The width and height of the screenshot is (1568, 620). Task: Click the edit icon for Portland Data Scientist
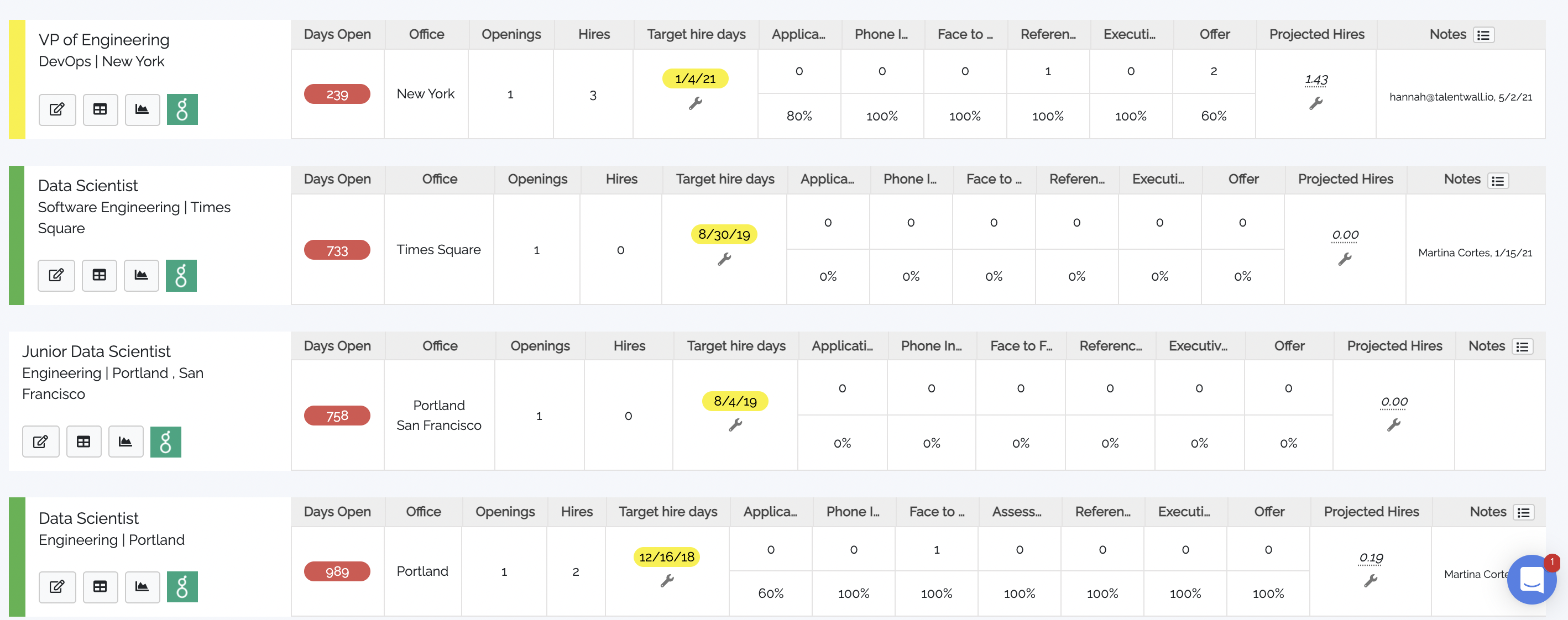(56, 587)
